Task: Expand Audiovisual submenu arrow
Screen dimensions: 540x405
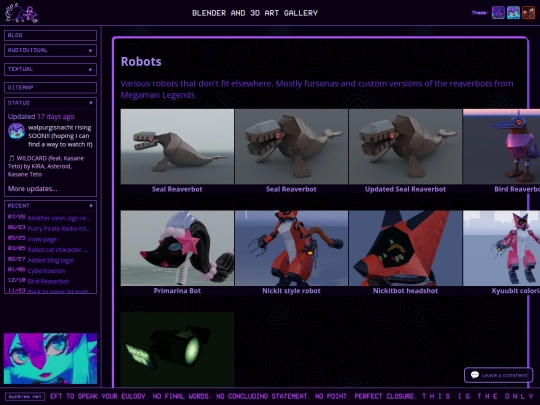Action: click(x=91, y=50)
